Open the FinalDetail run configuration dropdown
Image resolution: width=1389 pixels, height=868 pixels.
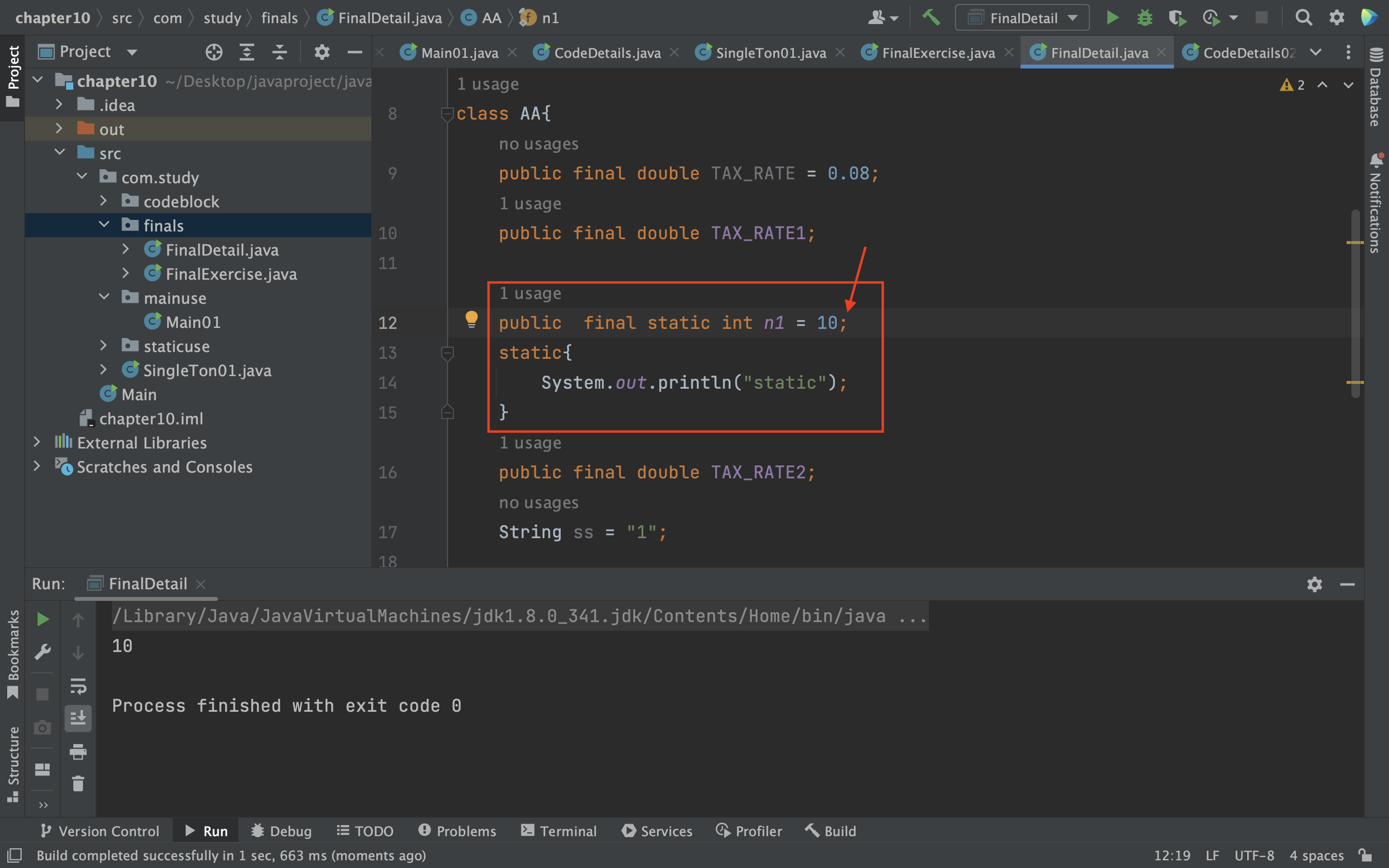[x=1022, y=18]
